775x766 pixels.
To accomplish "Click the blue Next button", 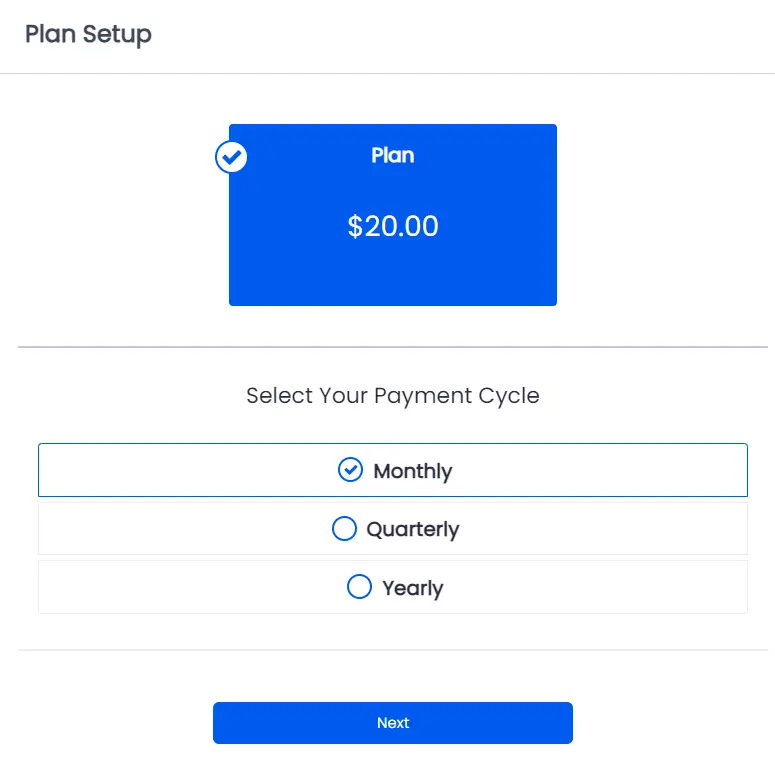I will (393, 723).
